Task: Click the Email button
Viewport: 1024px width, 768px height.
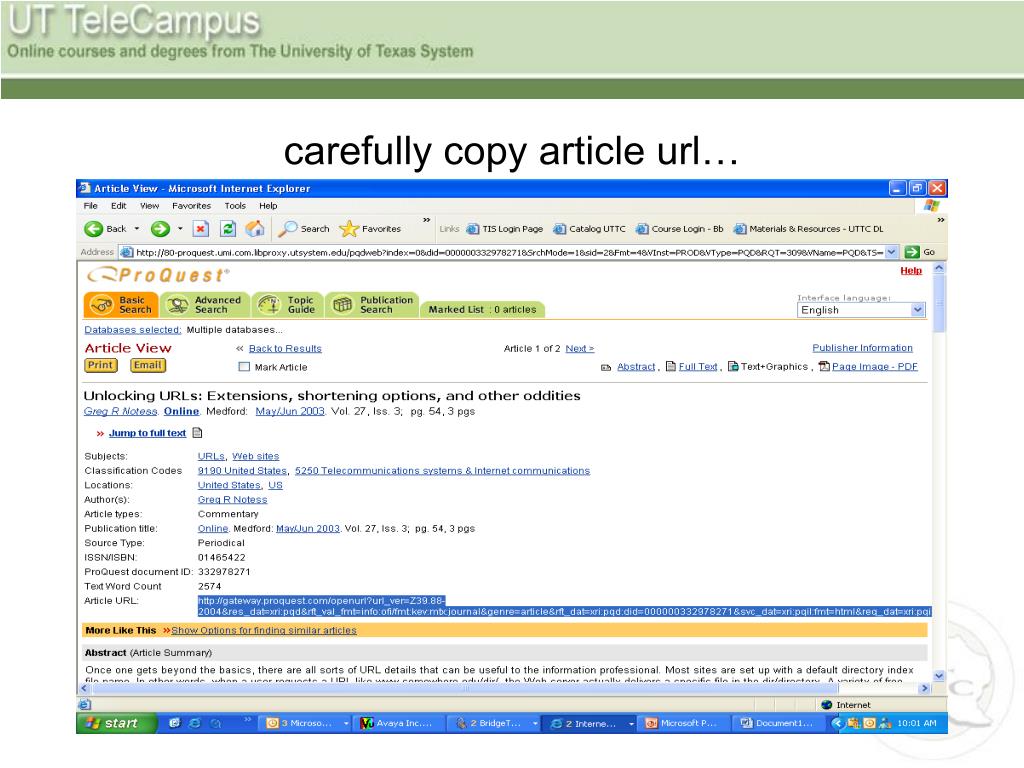Action: point(148,366)
